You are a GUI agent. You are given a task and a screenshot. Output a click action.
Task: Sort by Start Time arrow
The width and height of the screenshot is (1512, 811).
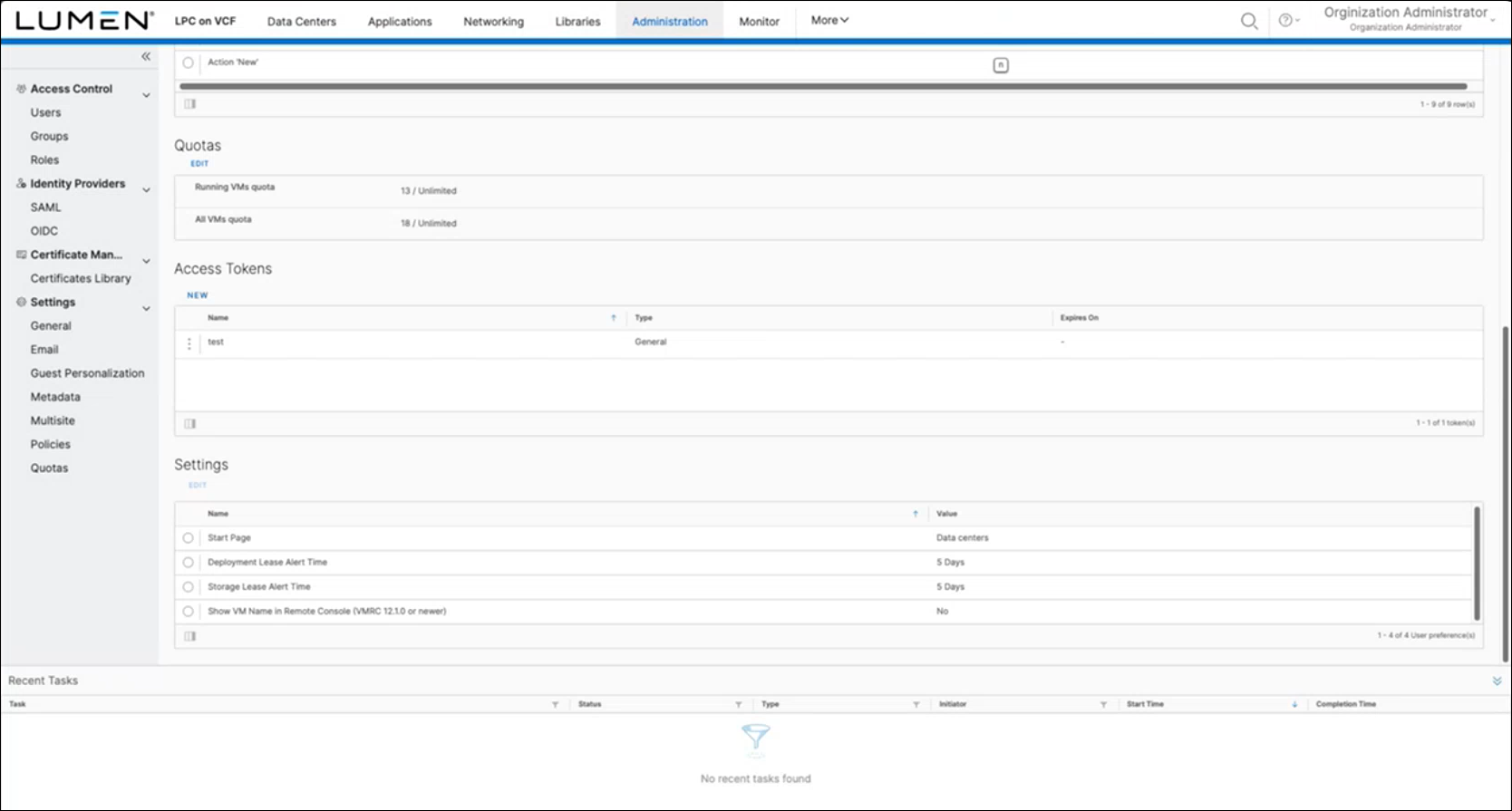tap(1294, 704)
